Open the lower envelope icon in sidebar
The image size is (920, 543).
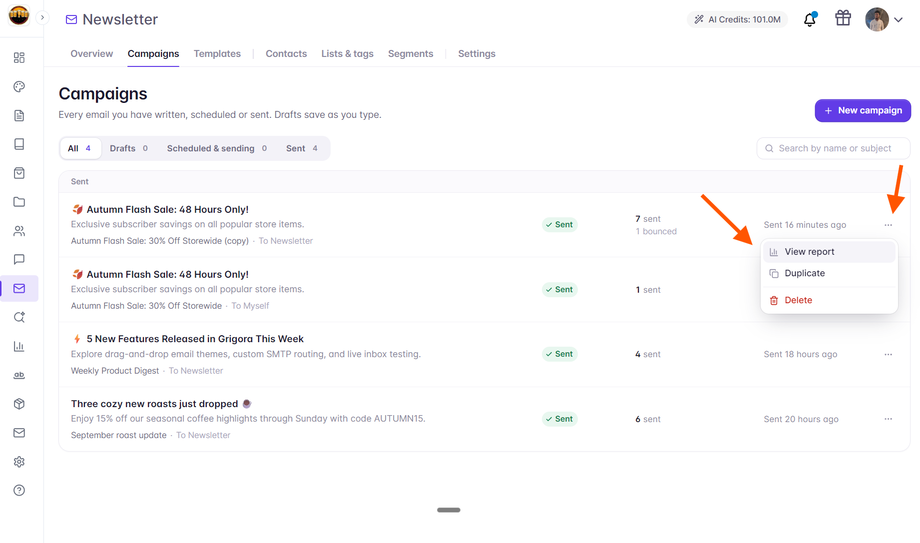pyautogui.click(x=19, y=433)
